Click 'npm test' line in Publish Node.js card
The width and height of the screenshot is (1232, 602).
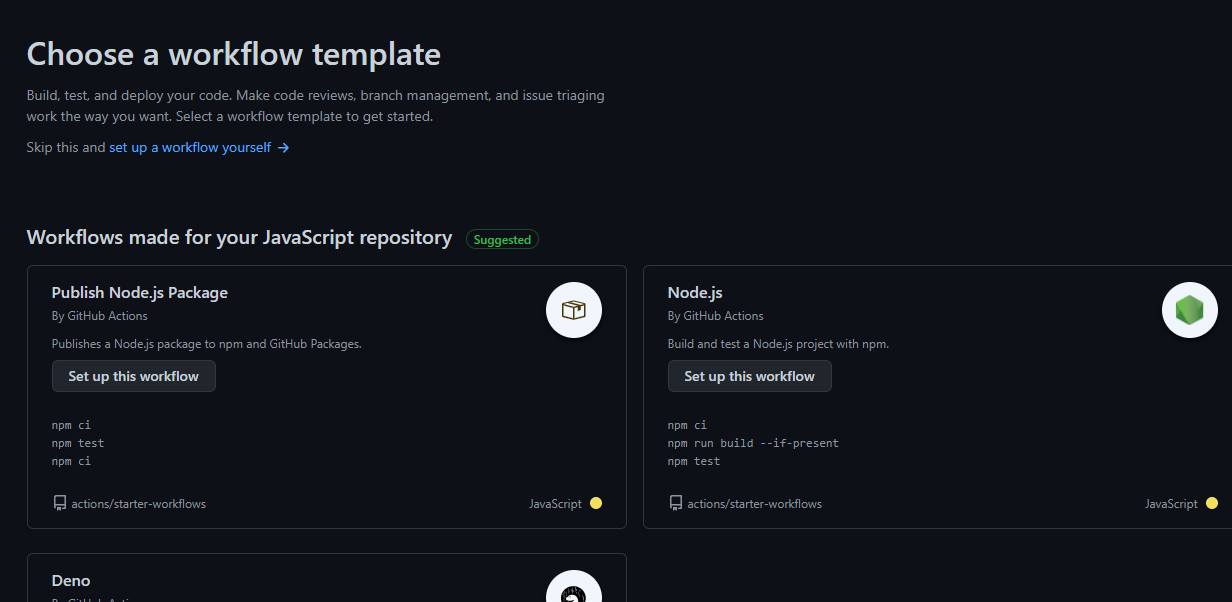pyautogui.click(x=78, y=443)
